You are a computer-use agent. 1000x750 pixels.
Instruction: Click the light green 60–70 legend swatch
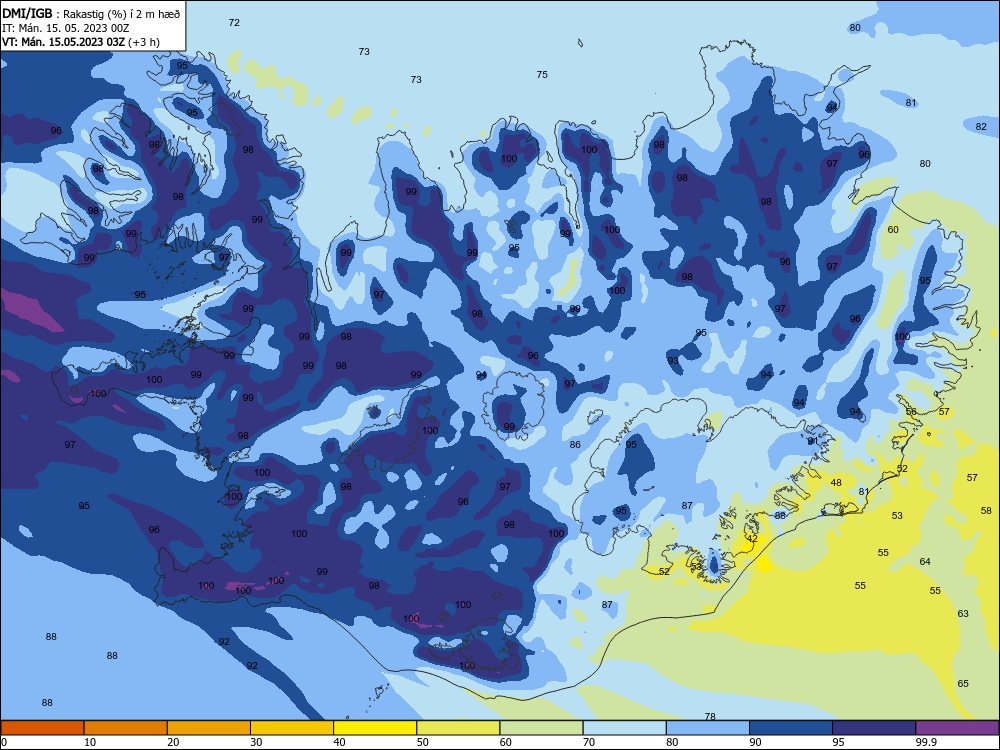click(x=541, y=728)
